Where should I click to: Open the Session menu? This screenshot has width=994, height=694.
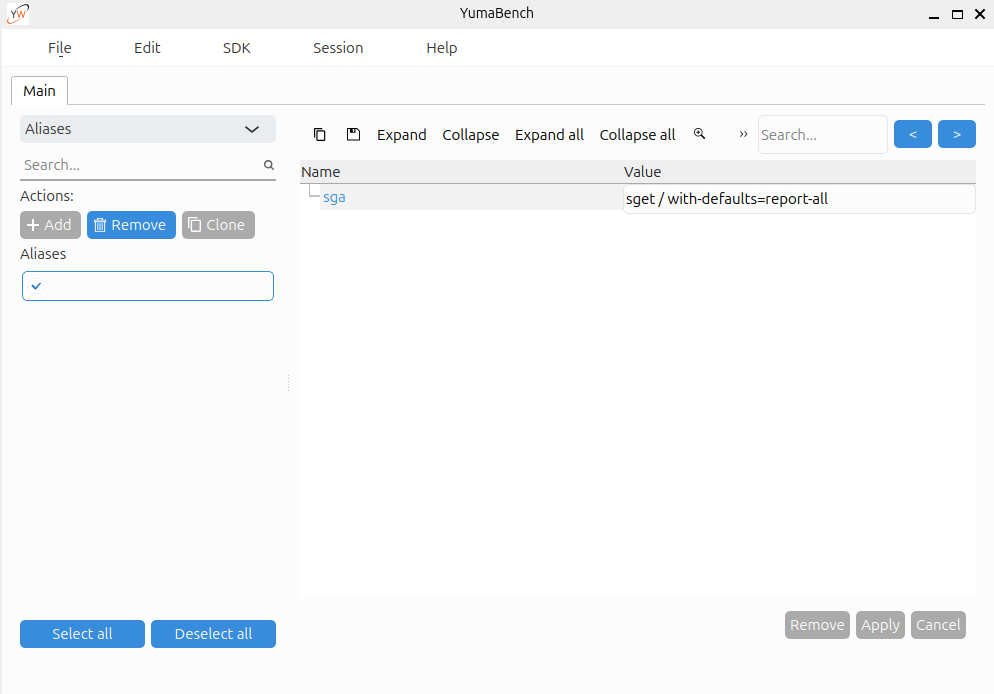point(338,48)
